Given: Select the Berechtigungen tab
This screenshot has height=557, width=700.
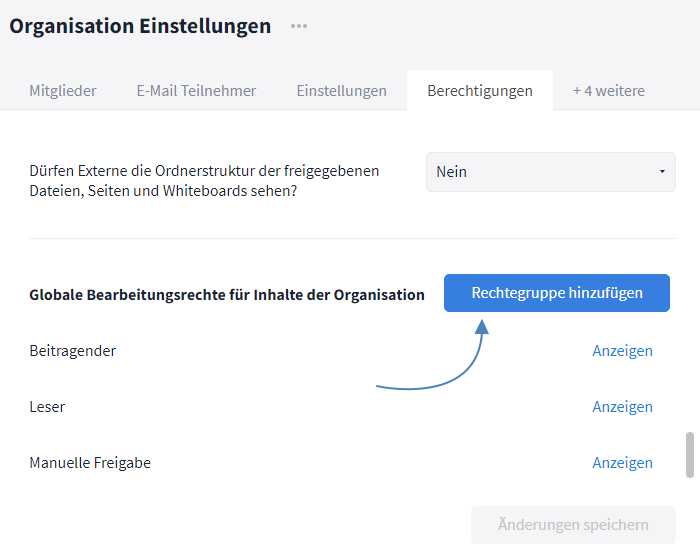Looking at the screenshot, I should pyautogui.click(x=480, y=91).
